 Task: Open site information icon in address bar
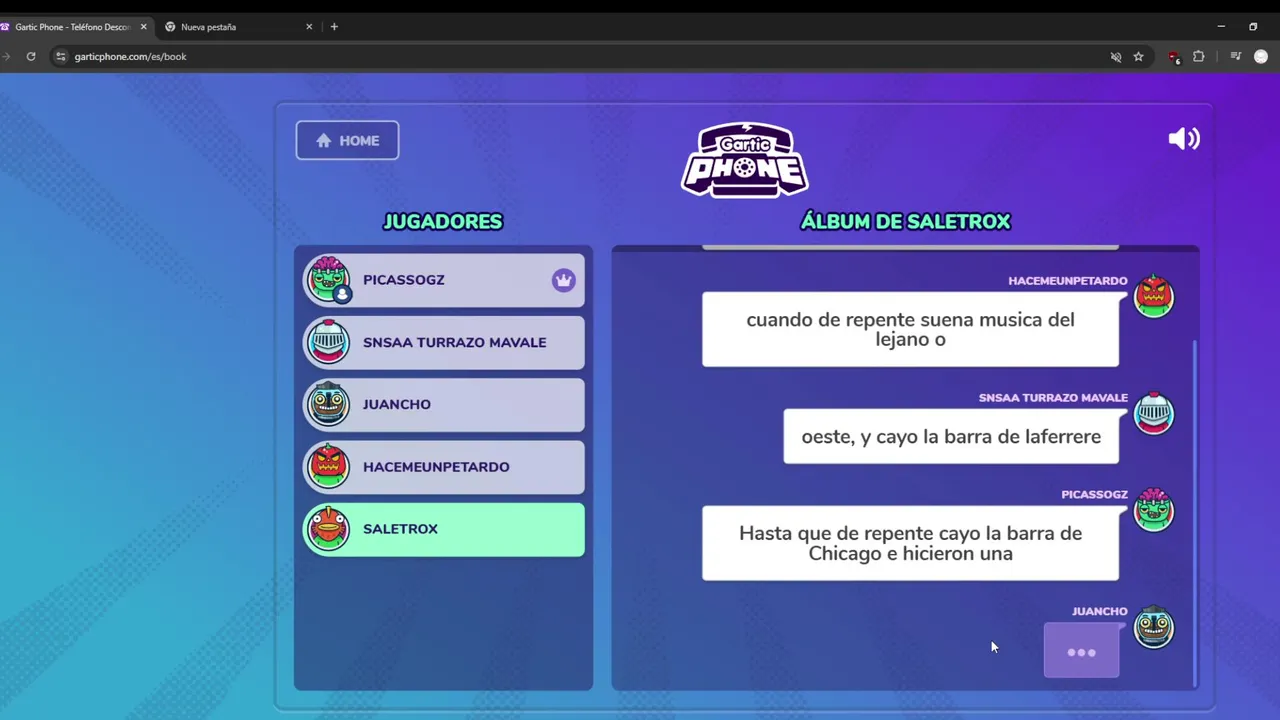pos(61,57)
